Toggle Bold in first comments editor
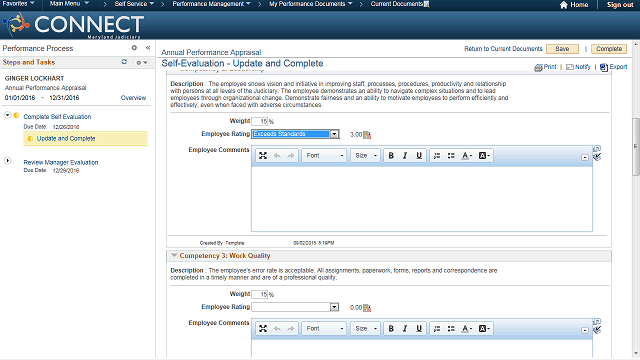640x360 pixels. coord(391,156)
